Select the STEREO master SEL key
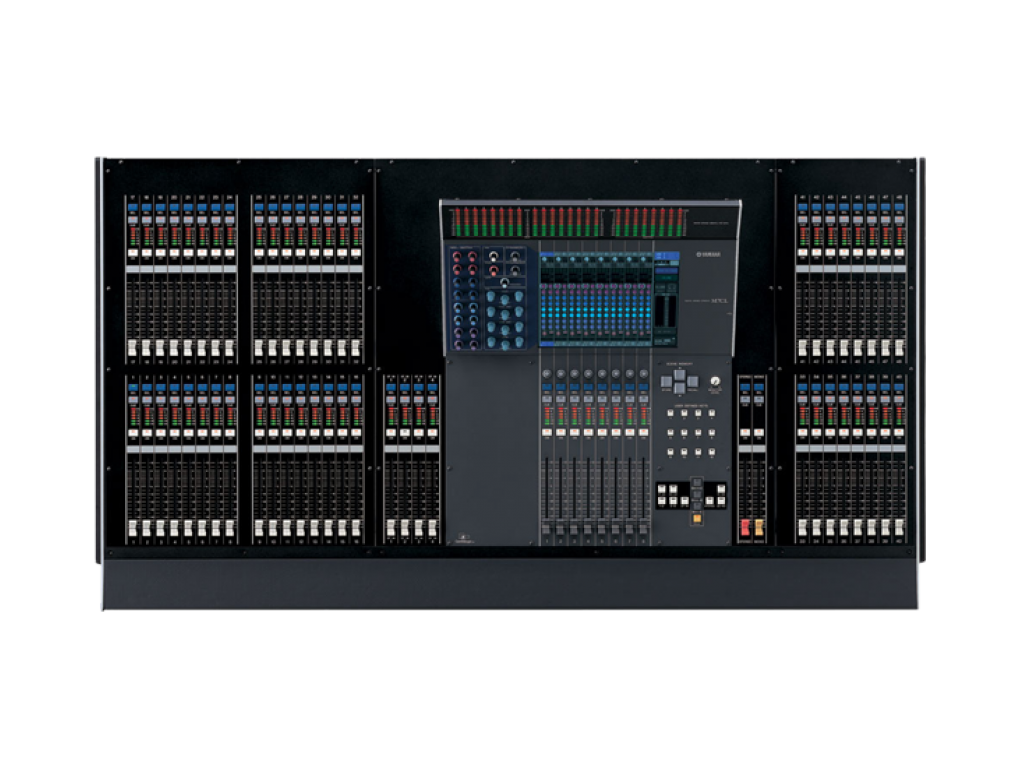This screenshot has height=768, width=1024. (x=745, y=389)
